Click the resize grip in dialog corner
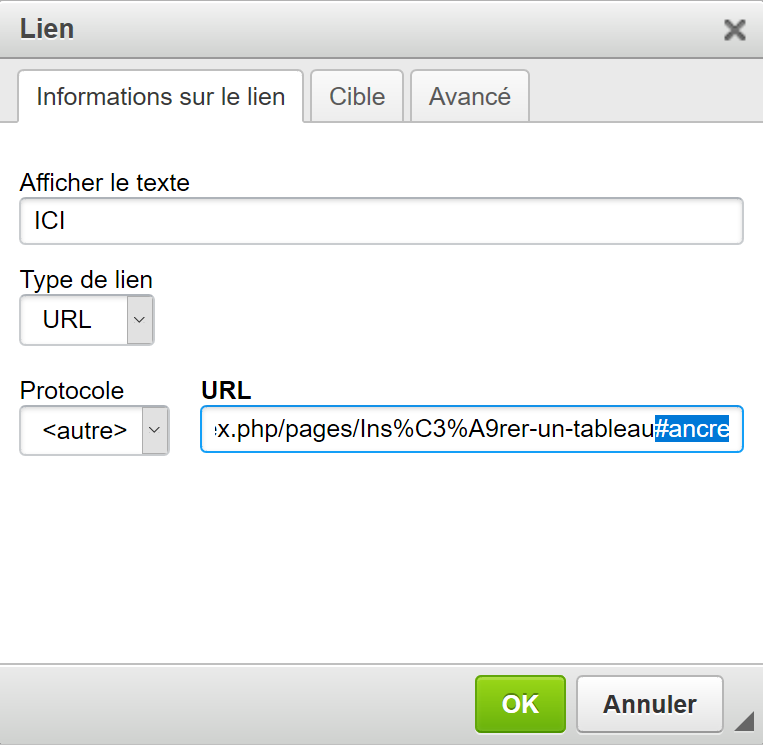 coord(744,722)
